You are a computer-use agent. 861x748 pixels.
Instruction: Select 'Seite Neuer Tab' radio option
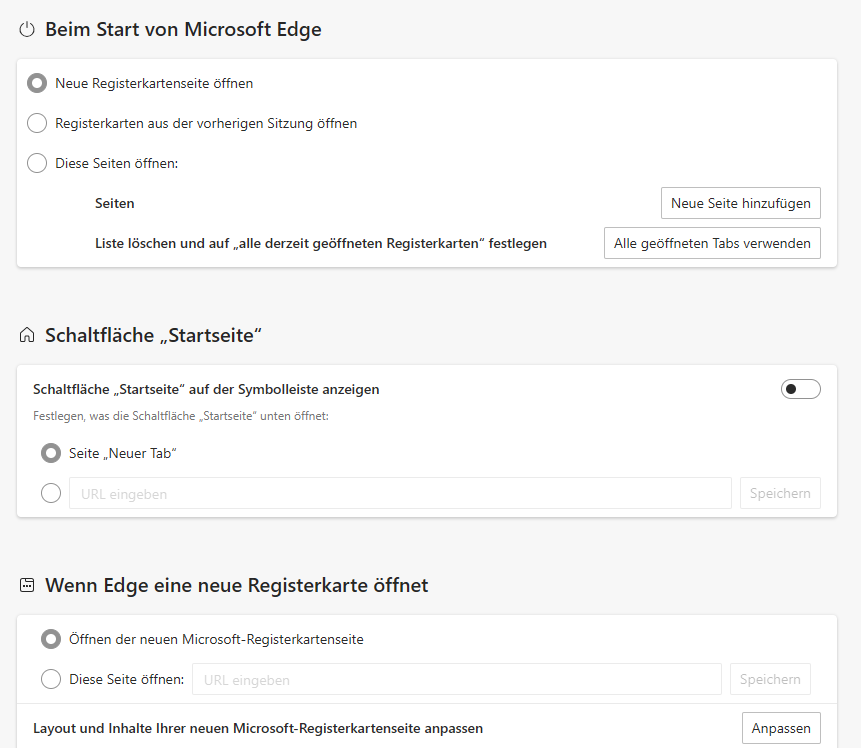[51, 453]
